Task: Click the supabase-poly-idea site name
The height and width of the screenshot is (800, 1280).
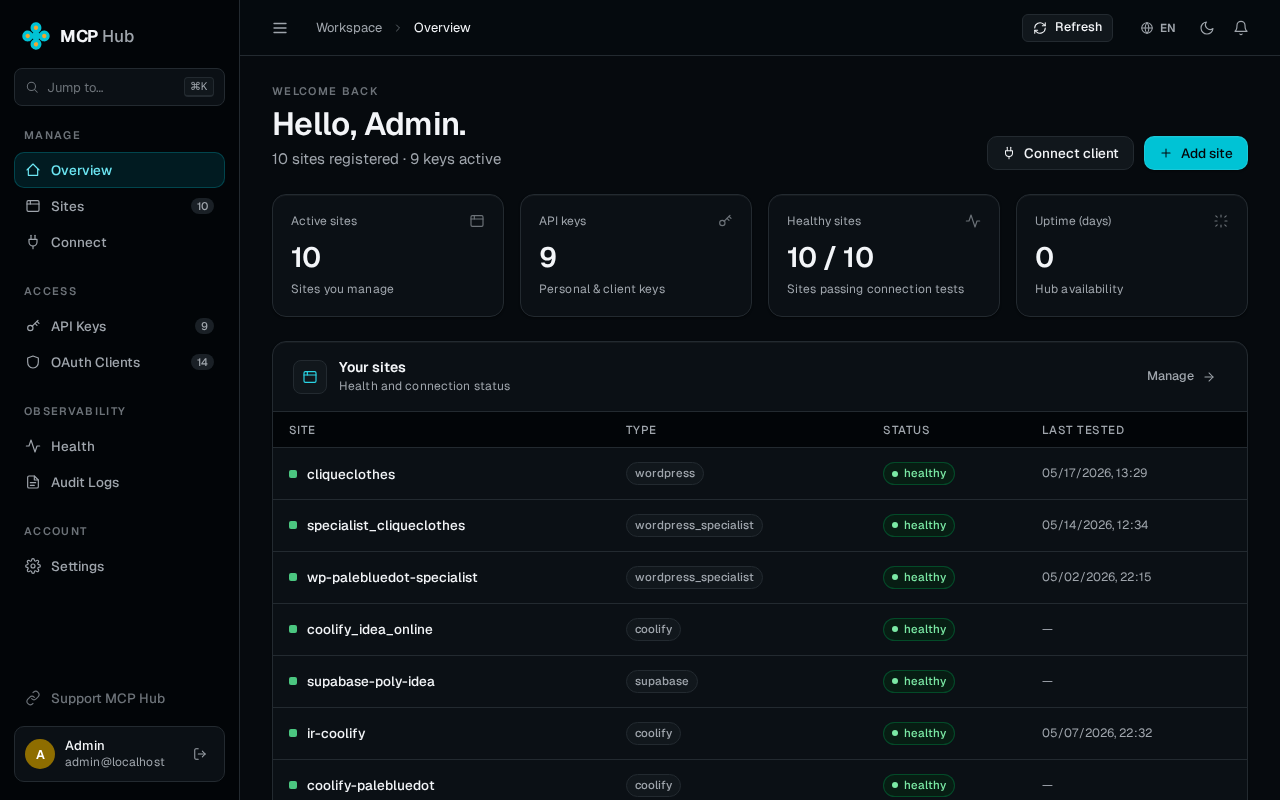Action: pyautogui.click(x=371, y=682)
